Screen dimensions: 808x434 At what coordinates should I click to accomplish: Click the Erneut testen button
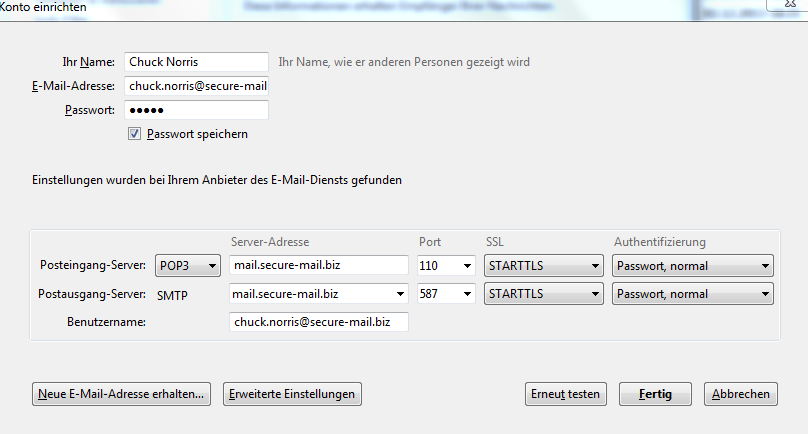click(566, 394)
